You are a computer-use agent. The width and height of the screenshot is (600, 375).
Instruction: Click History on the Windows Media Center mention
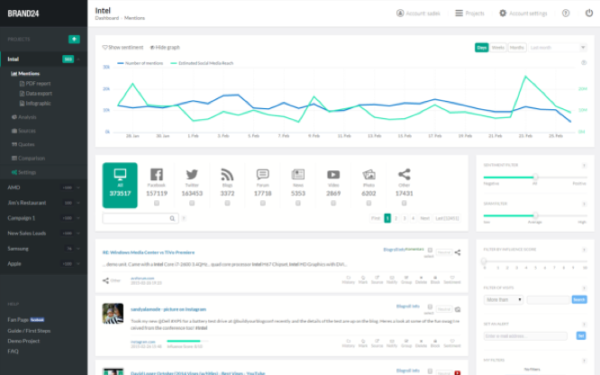[x=348, y=280]
